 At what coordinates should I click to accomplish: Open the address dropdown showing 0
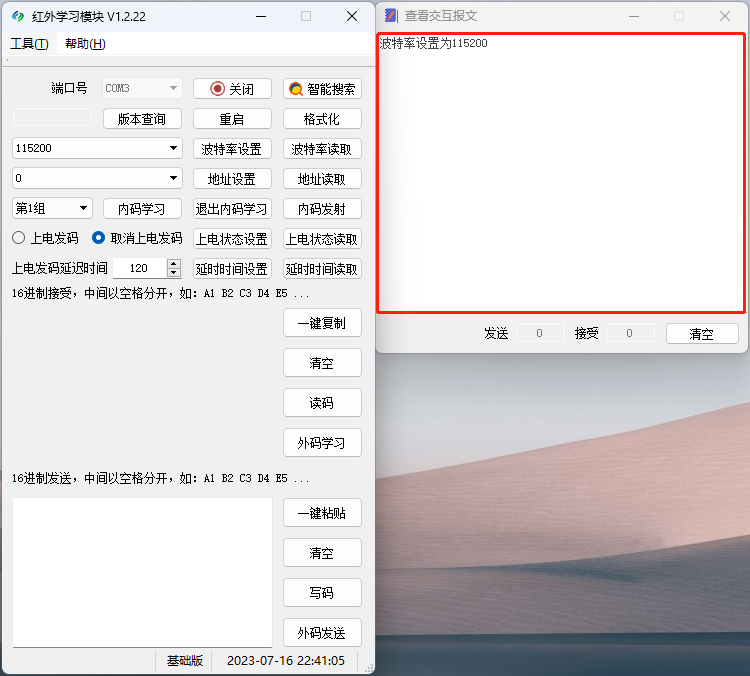[173, 178]
